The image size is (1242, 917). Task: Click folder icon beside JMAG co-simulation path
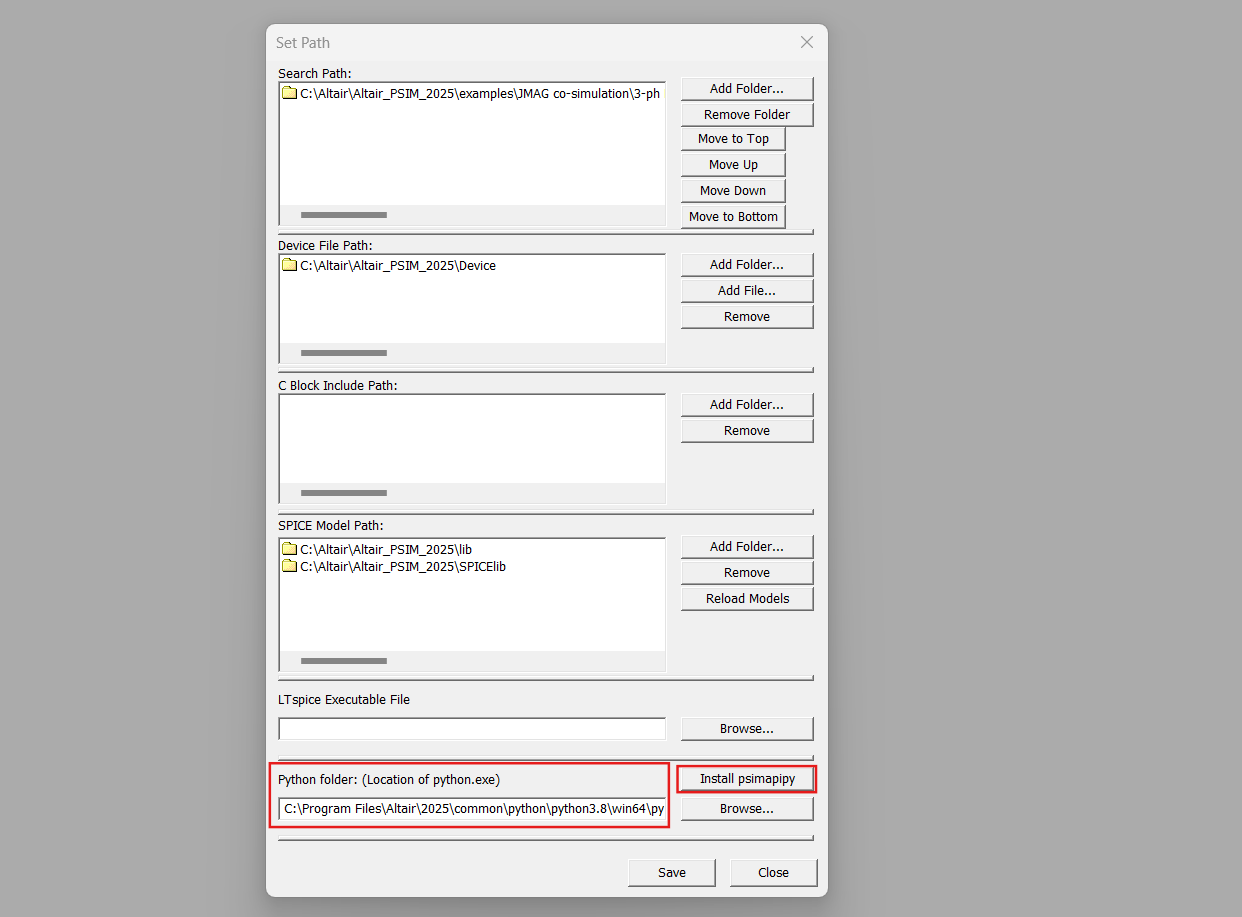(x=290, y=93)
